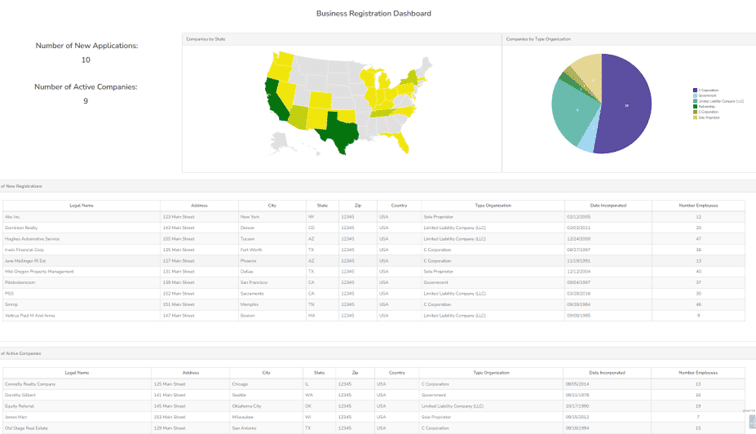This screenshot has height=434, width=756.
Task: Click Connelly Realty Company row
Action: point(374,384)
